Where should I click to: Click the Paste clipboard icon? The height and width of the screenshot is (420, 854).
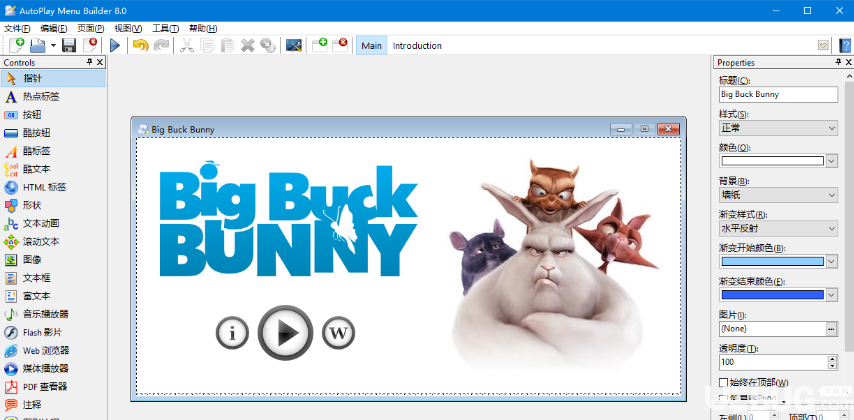[227, 45]
